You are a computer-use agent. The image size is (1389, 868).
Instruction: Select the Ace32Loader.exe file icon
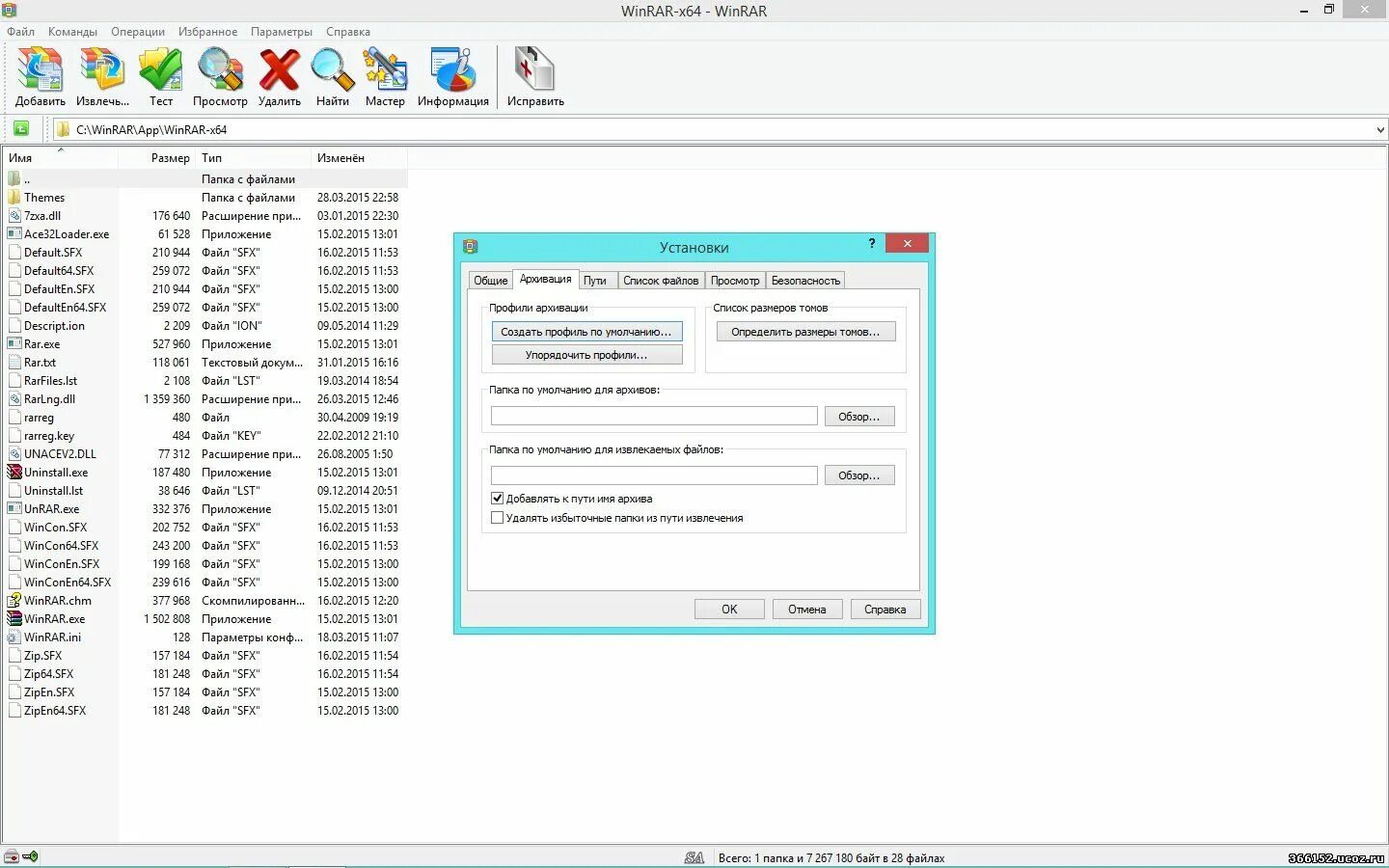14,233
